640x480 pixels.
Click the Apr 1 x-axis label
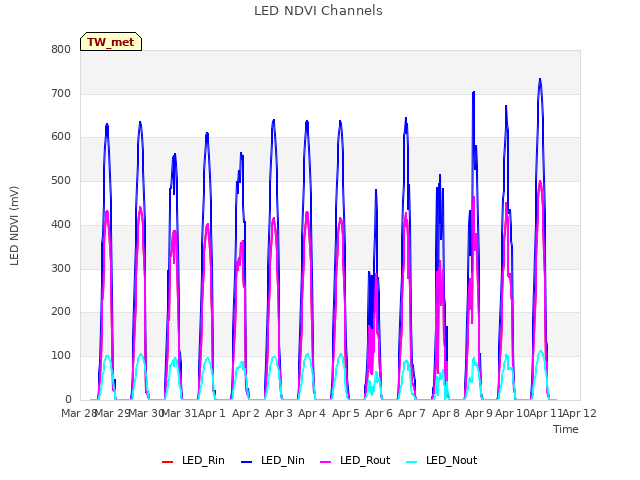click(x=212, y=413)
